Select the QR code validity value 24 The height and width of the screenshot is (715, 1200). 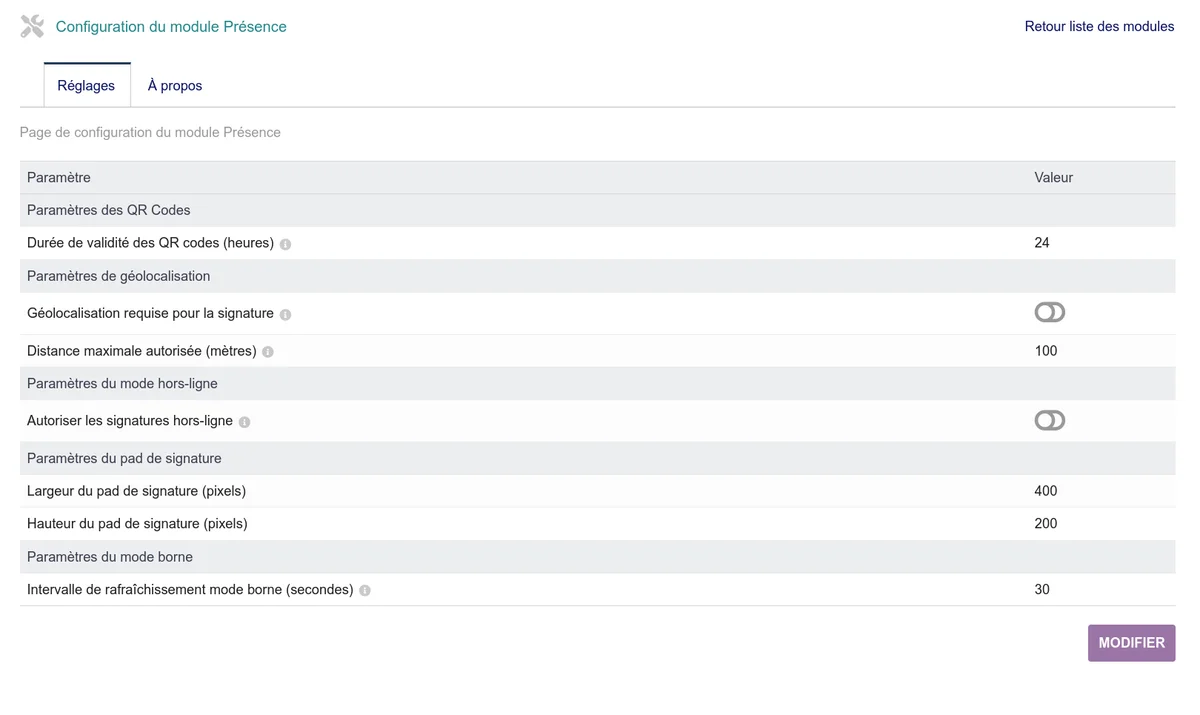[1042, 243]
